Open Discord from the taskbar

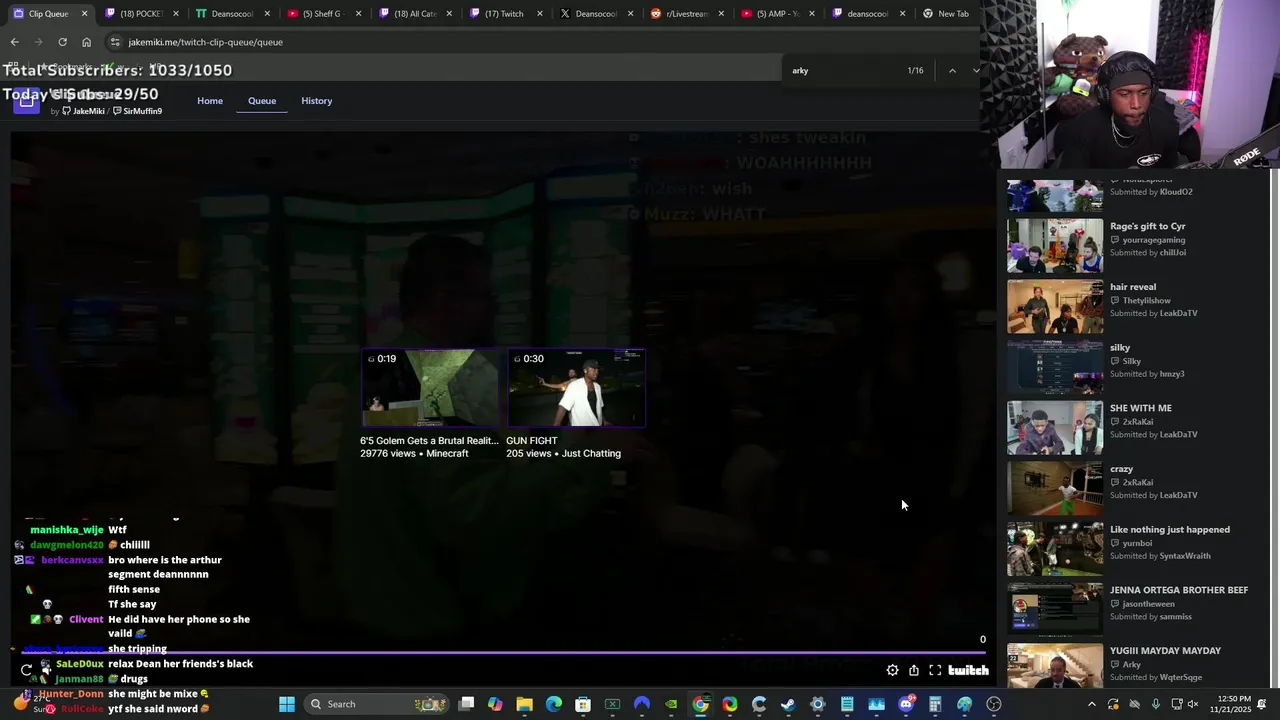pos(906,704)
